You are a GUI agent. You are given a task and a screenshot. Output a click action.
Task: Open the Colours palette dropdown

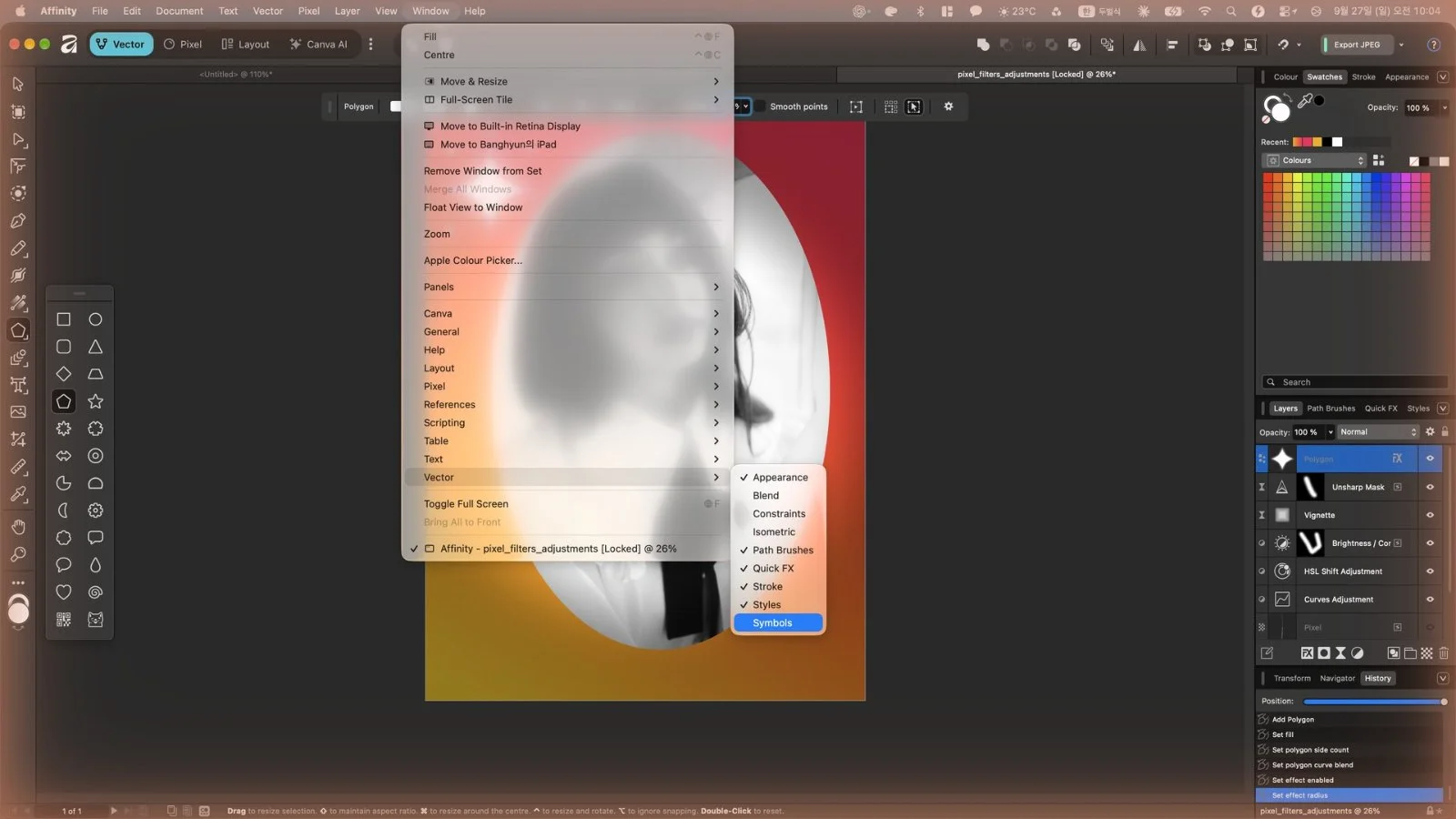pos(1315,160)
